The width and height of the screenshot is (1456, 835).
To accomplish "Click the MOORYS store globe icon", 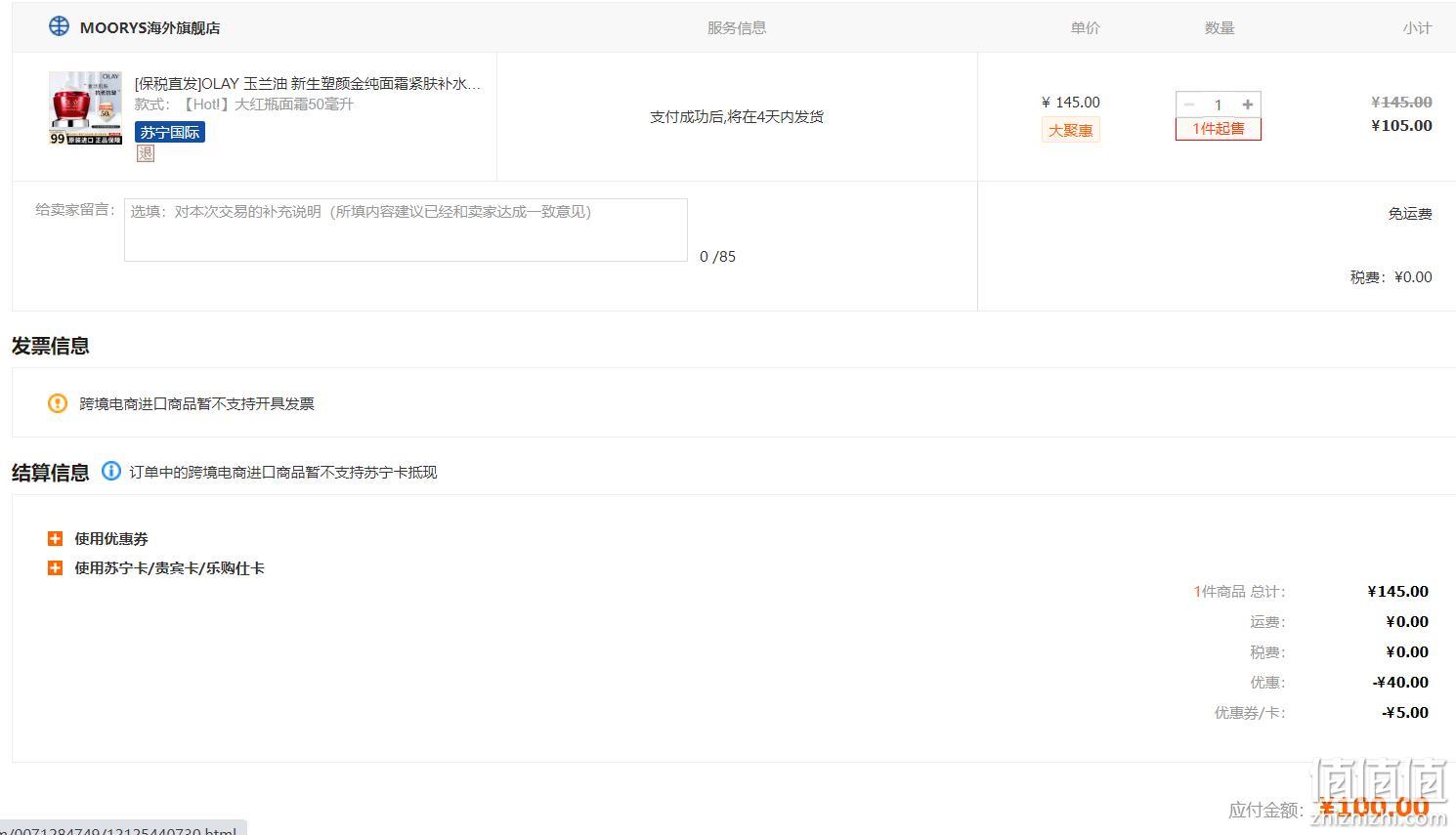I will coord(60,26).
